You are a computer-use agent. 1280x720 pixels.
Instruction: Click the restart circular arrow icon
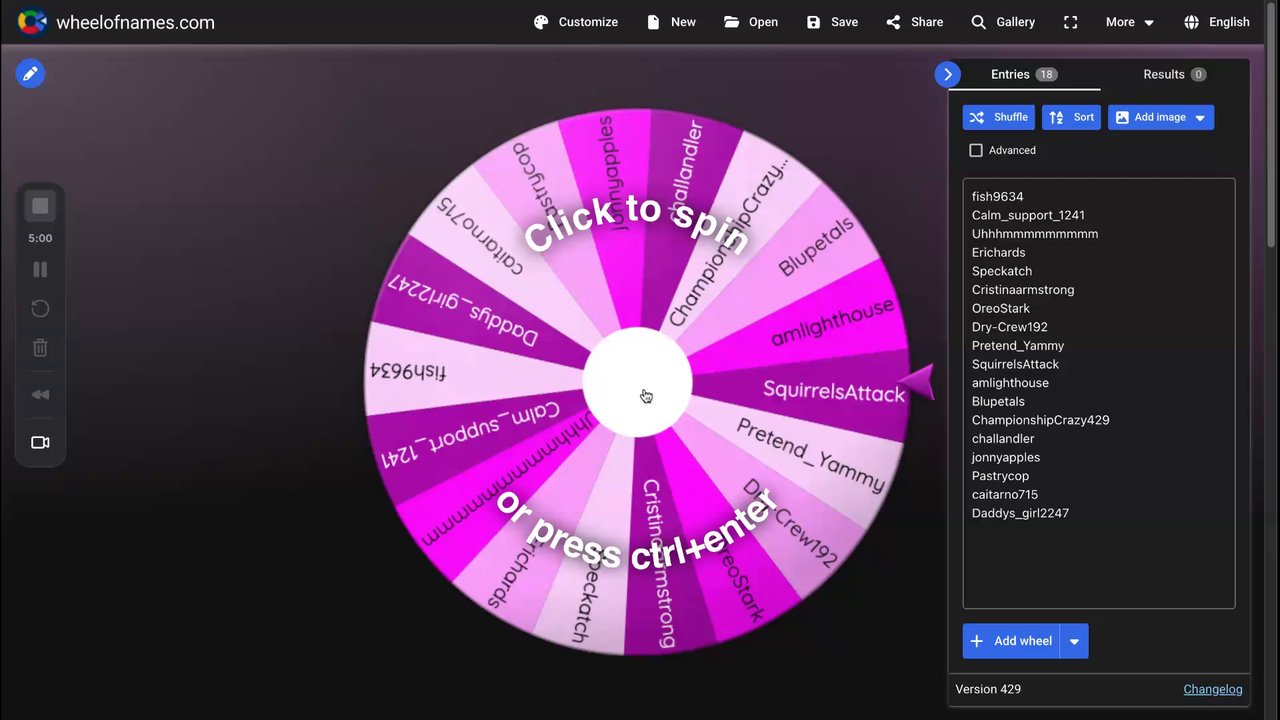coord(40,309)
